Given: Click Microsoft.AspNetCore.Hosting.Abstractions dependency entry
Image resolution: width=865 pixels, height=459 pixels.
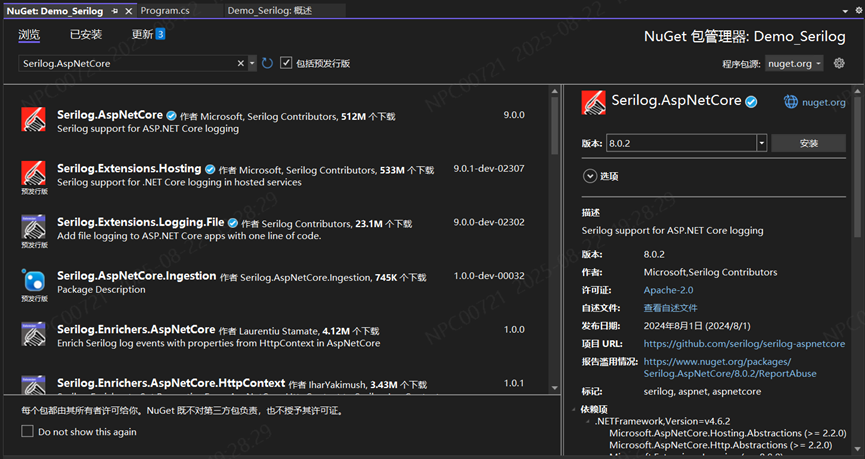Looking at the screenshot, I should [x=727, y=433].
